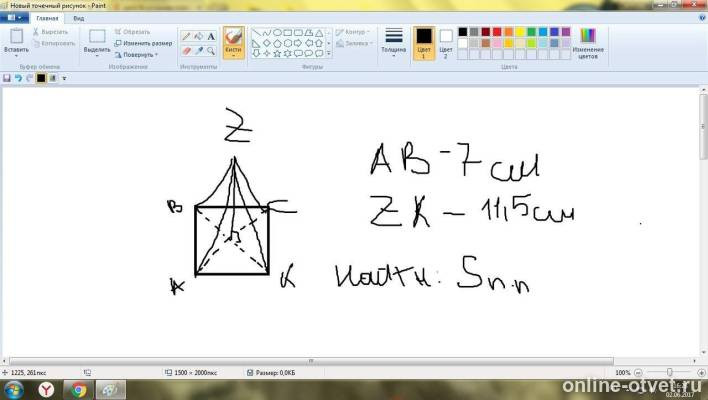708x400 pixels.
Task: Open Chrome from the taskbar
Action: point(79,390)
